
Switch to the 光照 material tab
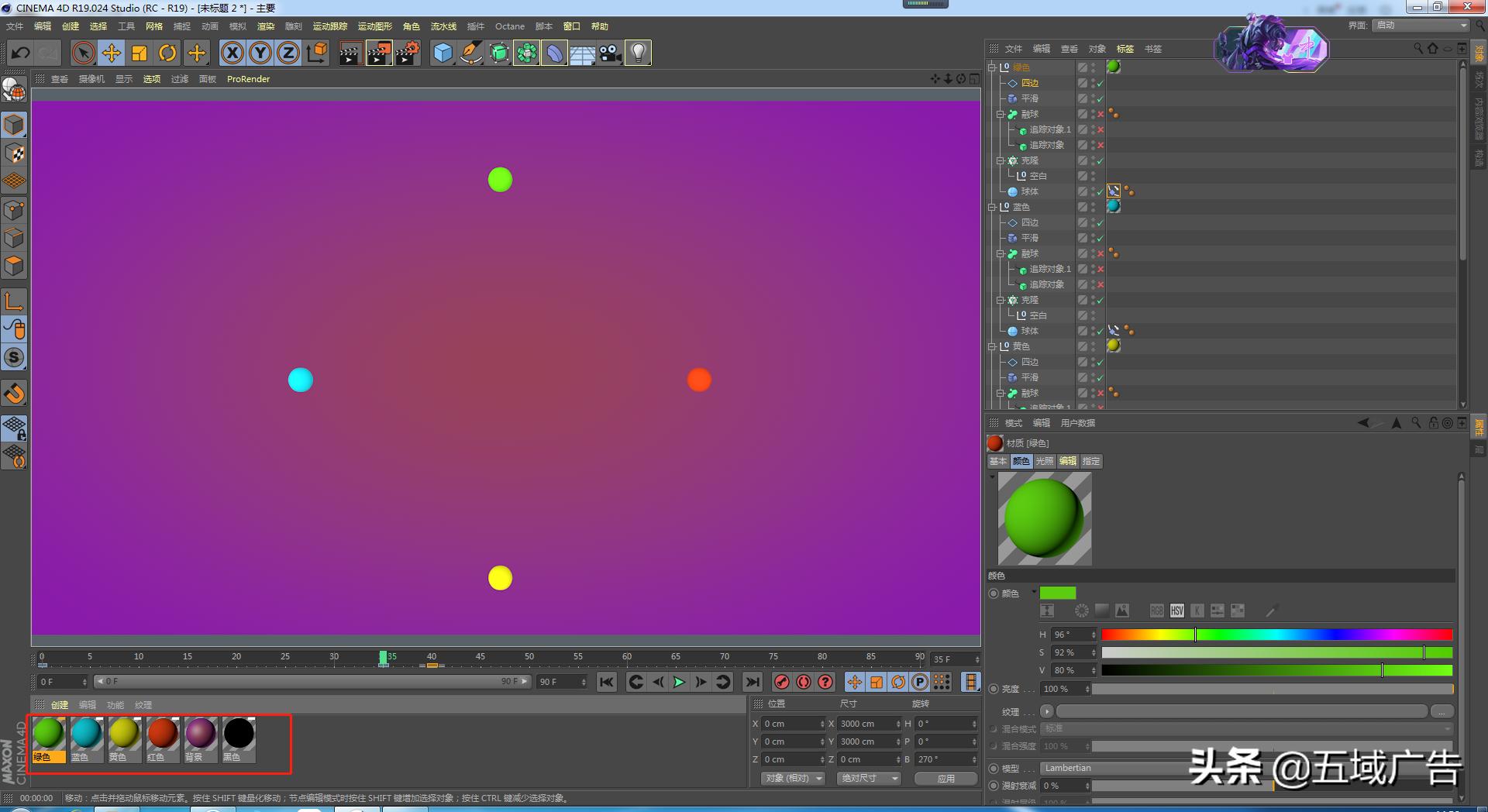pyautogui.click(x=1044, y=461)
